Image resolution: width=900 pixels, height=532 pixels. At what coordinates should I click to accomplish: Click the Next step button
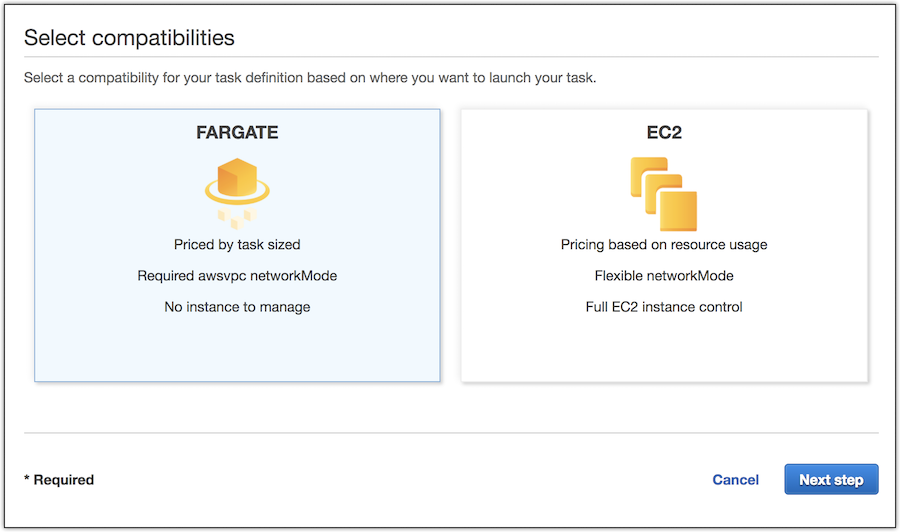[831, 479]
